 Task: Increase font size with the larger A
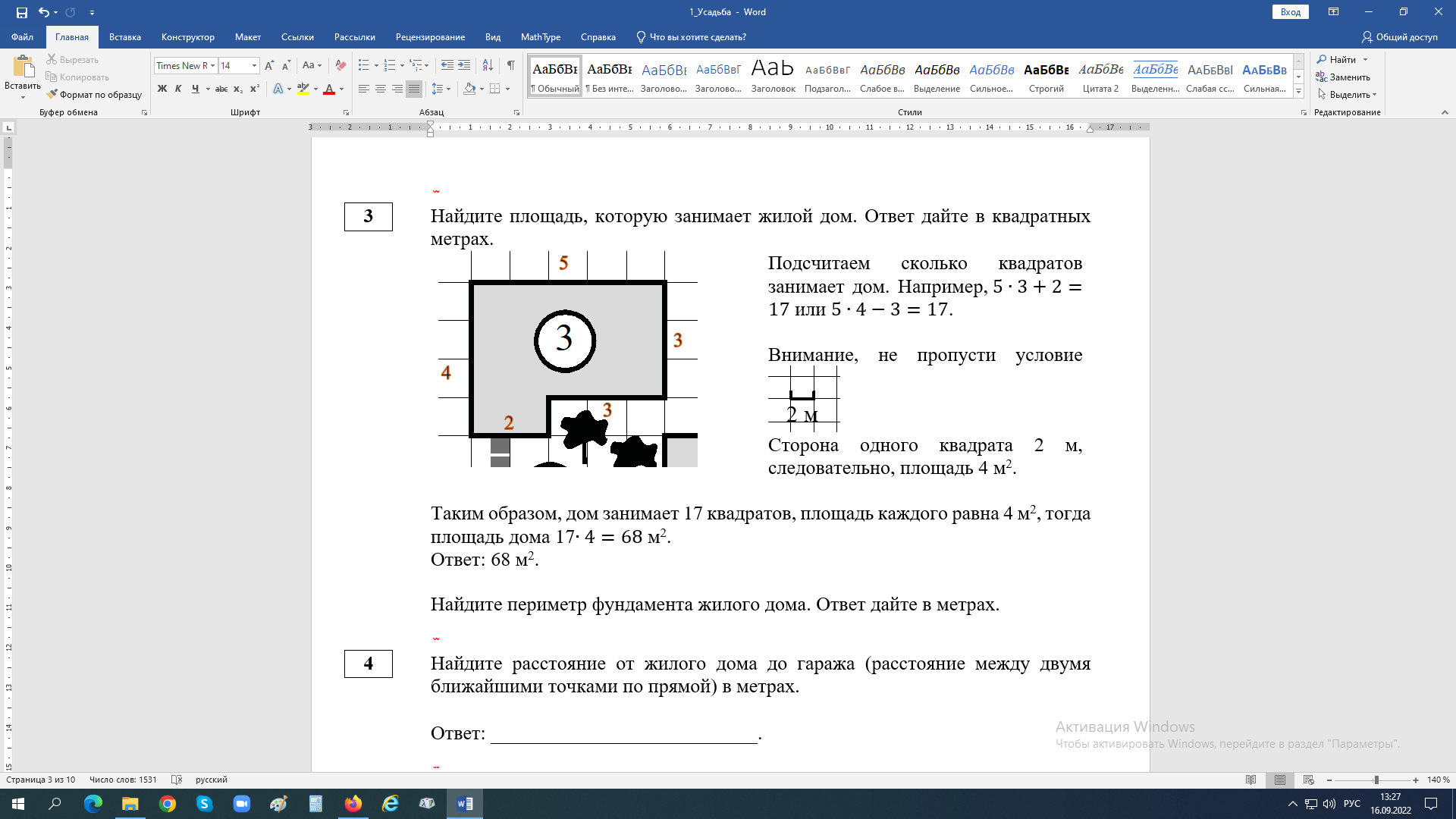269,66
